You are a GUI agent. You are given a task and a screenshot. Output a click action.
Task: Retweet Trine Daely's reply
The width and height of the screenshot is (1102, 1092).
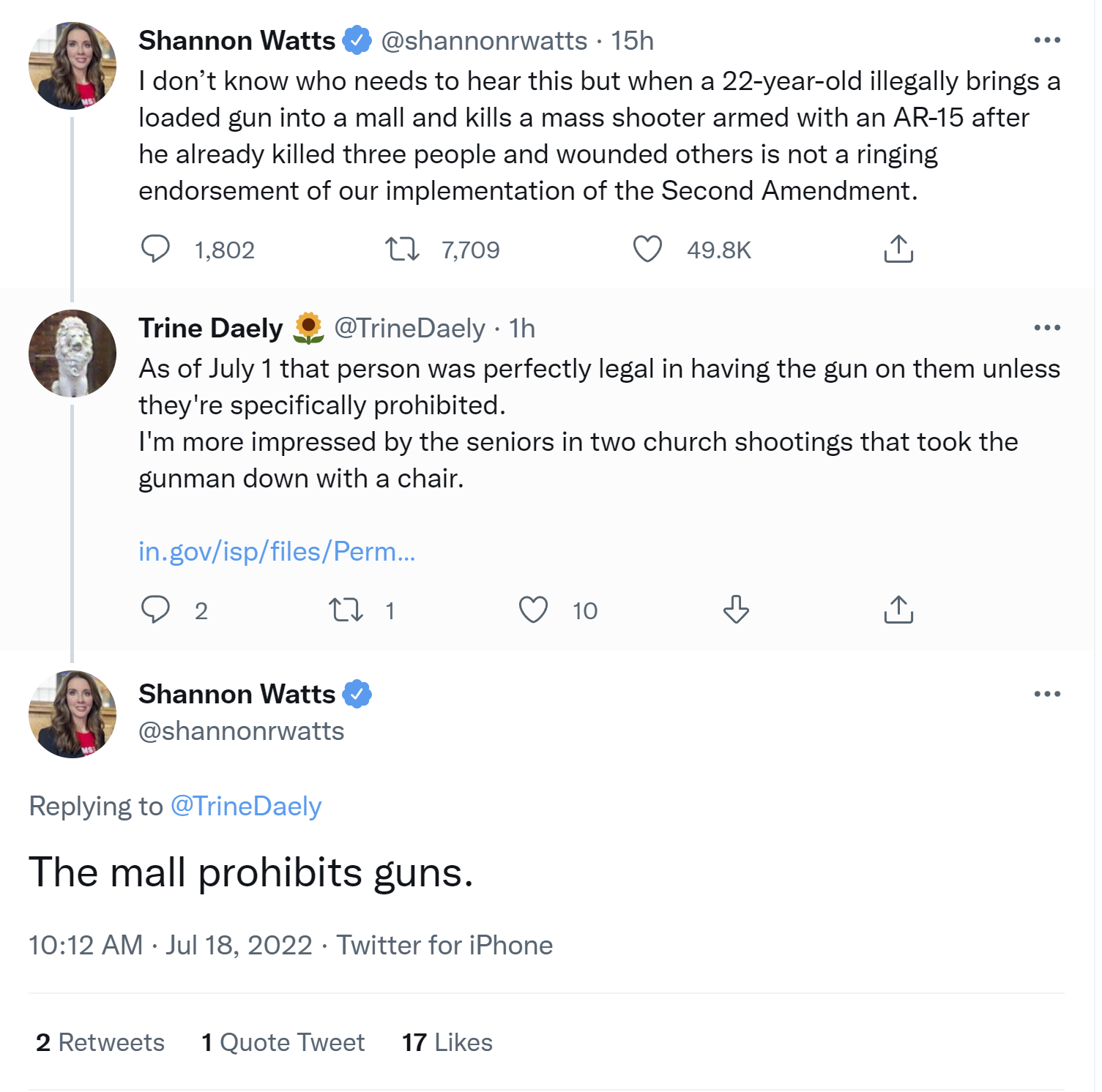click(x=346, y=609)
